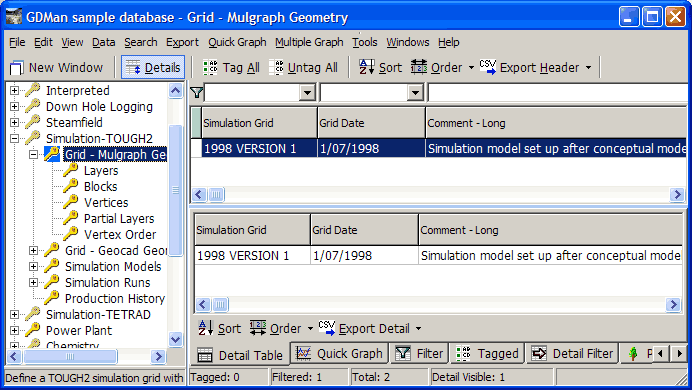Click the Tag All toolbar icon
692x390 pixels.
click(x=211, y=68)
